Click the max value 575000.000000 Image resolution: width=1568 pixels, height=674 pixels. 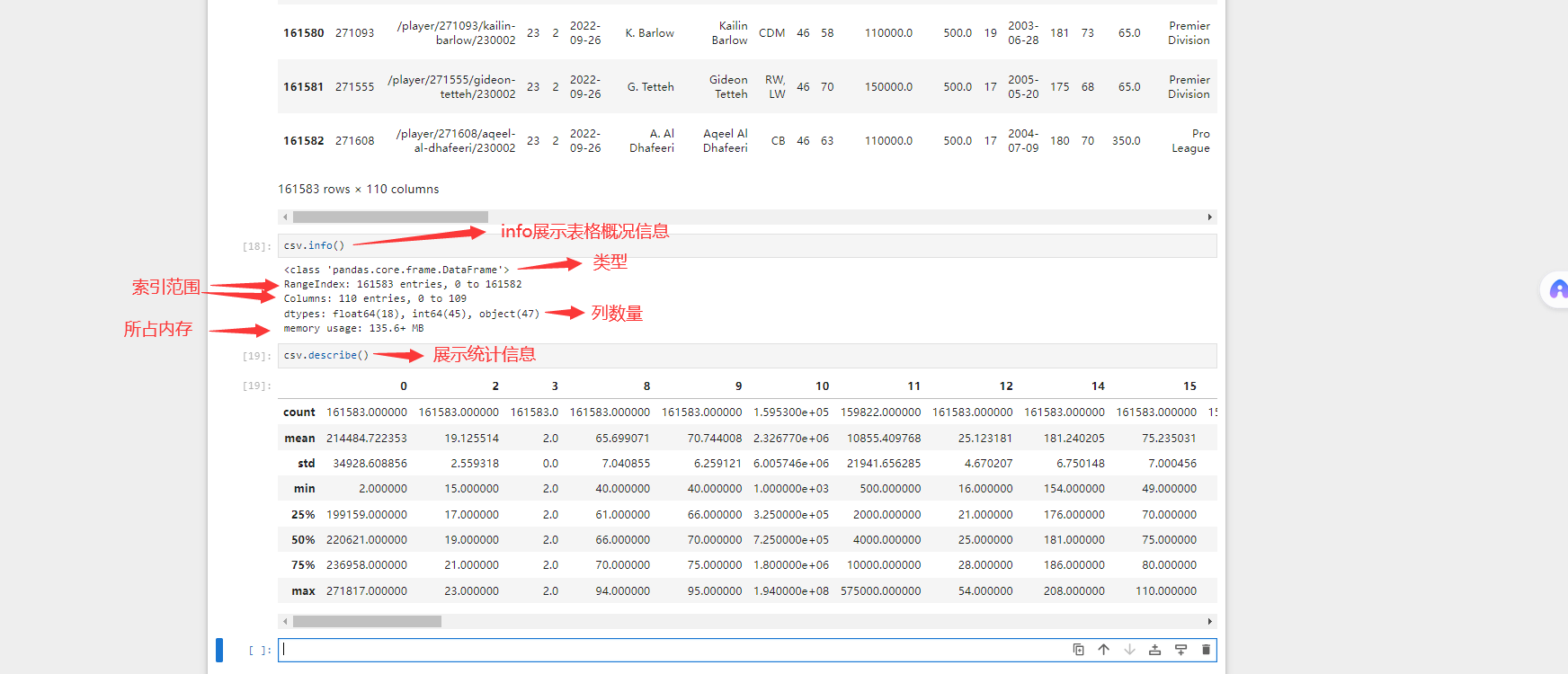[881, 591]
